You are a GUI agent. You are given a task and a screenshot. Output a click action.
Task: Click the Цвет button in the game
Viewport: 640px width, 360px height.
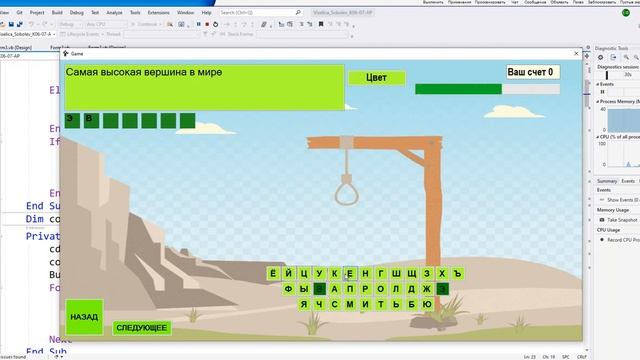pyautogui.click(x=377, y=78)
